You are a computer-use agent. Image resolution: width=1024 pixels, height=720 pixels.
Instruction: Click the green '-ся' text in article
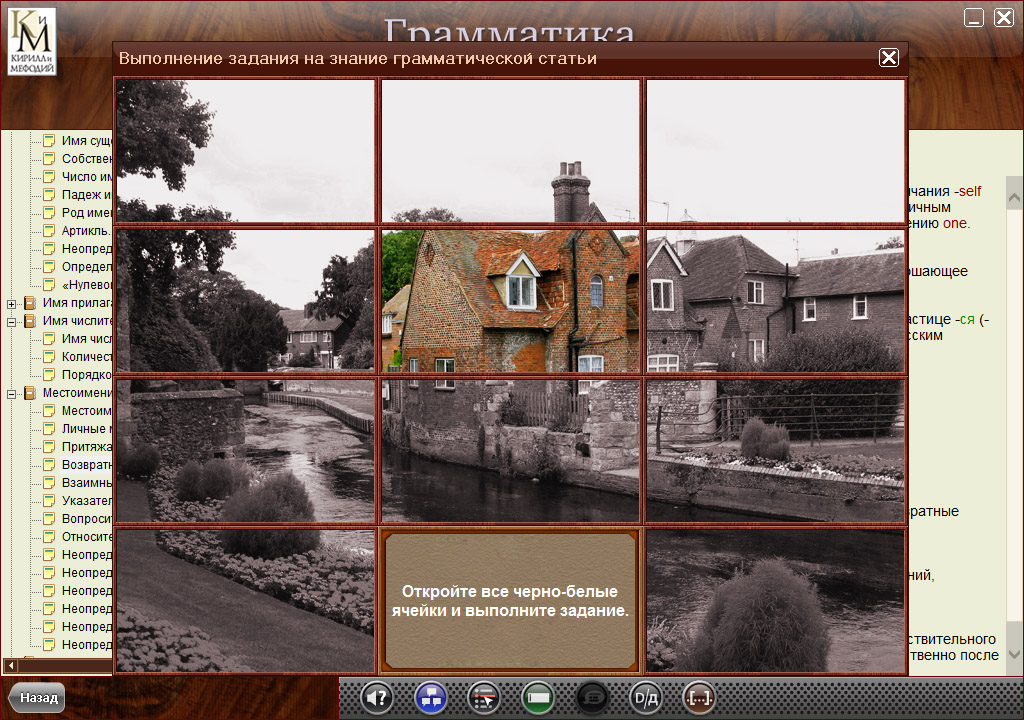(965, 319)
